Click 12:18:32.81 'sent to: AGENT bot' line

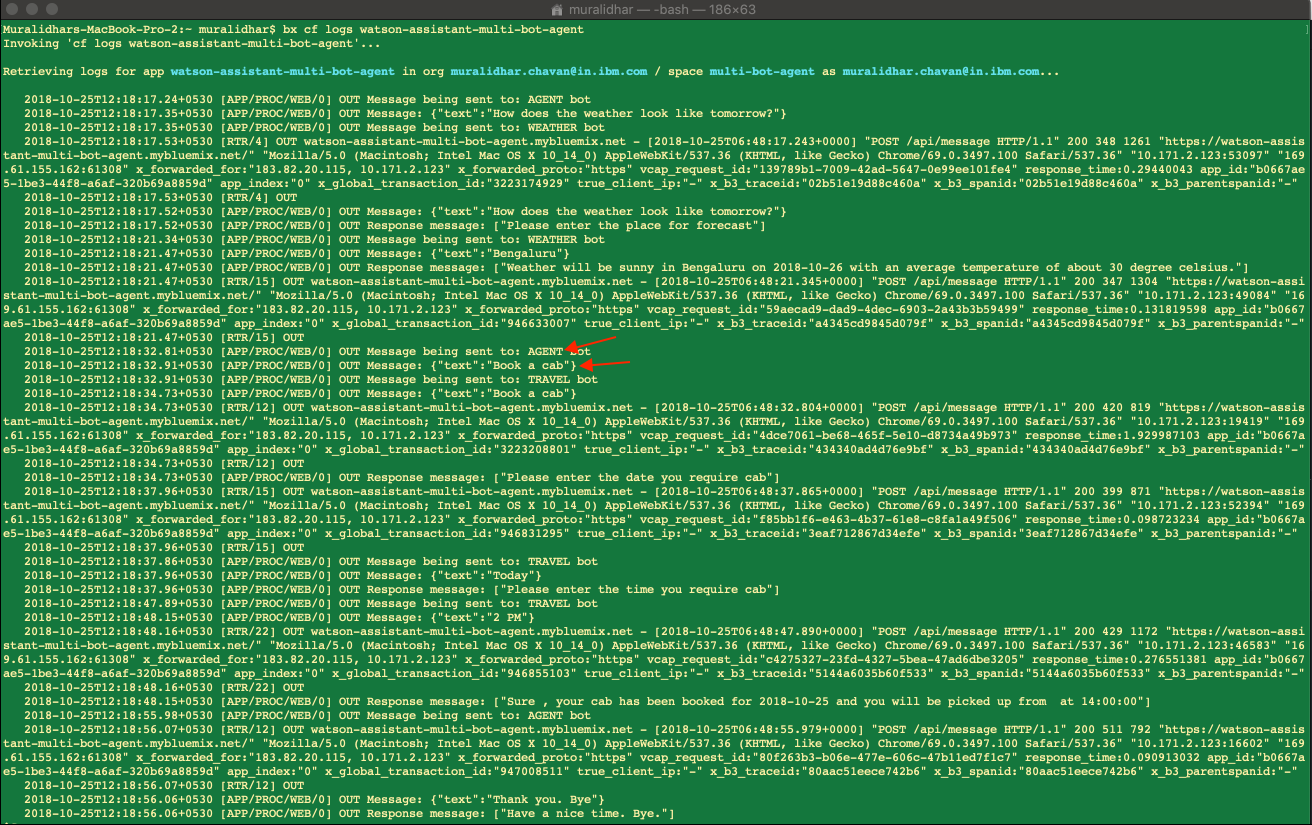click(307, 352)
